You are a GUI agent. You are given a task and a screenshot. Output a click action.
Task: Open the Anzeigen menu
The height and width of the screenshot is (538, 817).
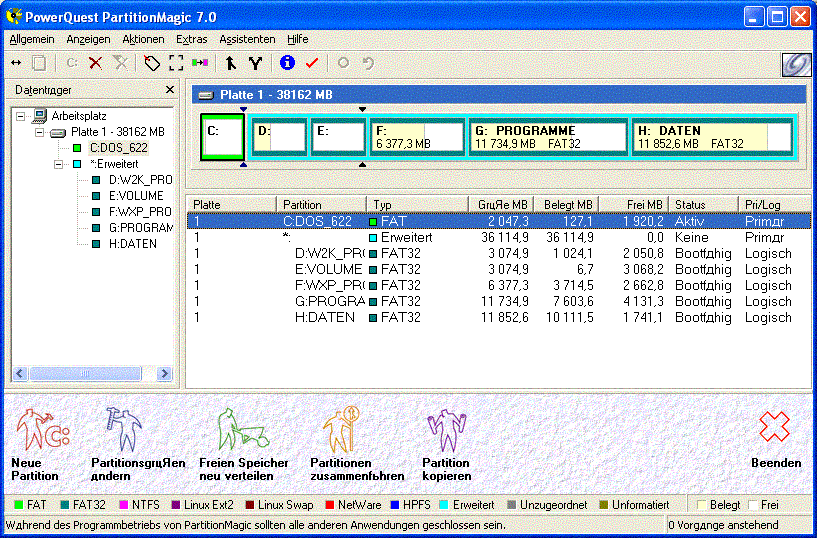[x=88, y=39]
